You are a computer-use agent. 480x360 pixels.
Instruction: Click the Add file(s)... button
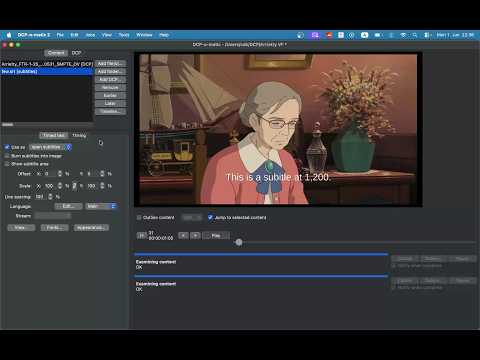point(110,63)
